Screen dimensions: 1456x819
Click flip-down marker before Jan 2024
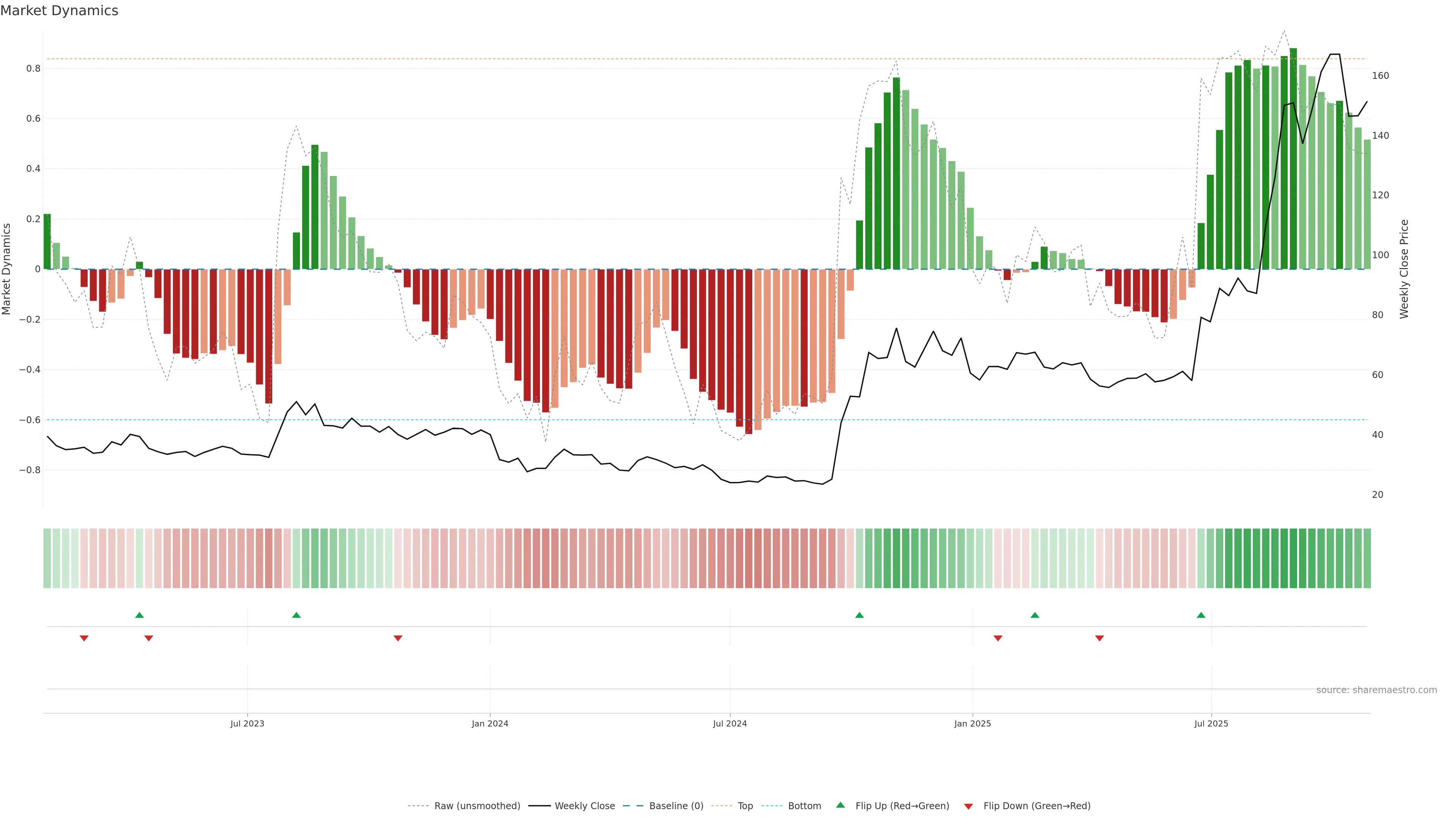click(x=398, y=638)
